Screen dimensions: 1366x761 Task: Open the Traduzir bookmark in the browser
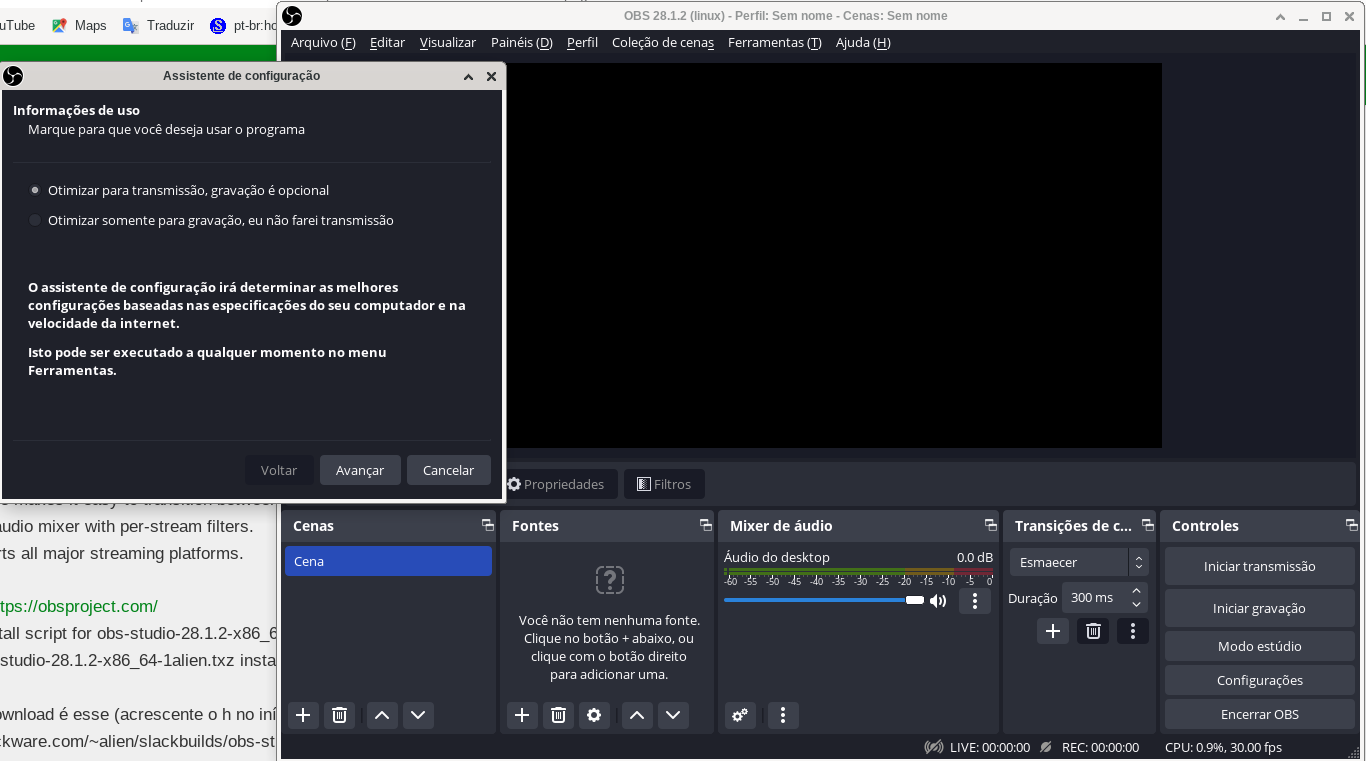159,25
